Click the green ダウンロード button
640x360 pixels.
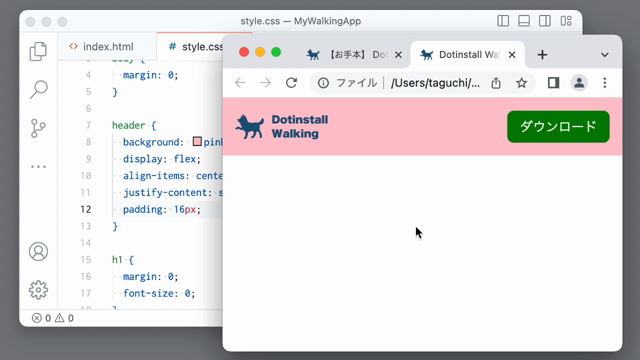(558, 127)
